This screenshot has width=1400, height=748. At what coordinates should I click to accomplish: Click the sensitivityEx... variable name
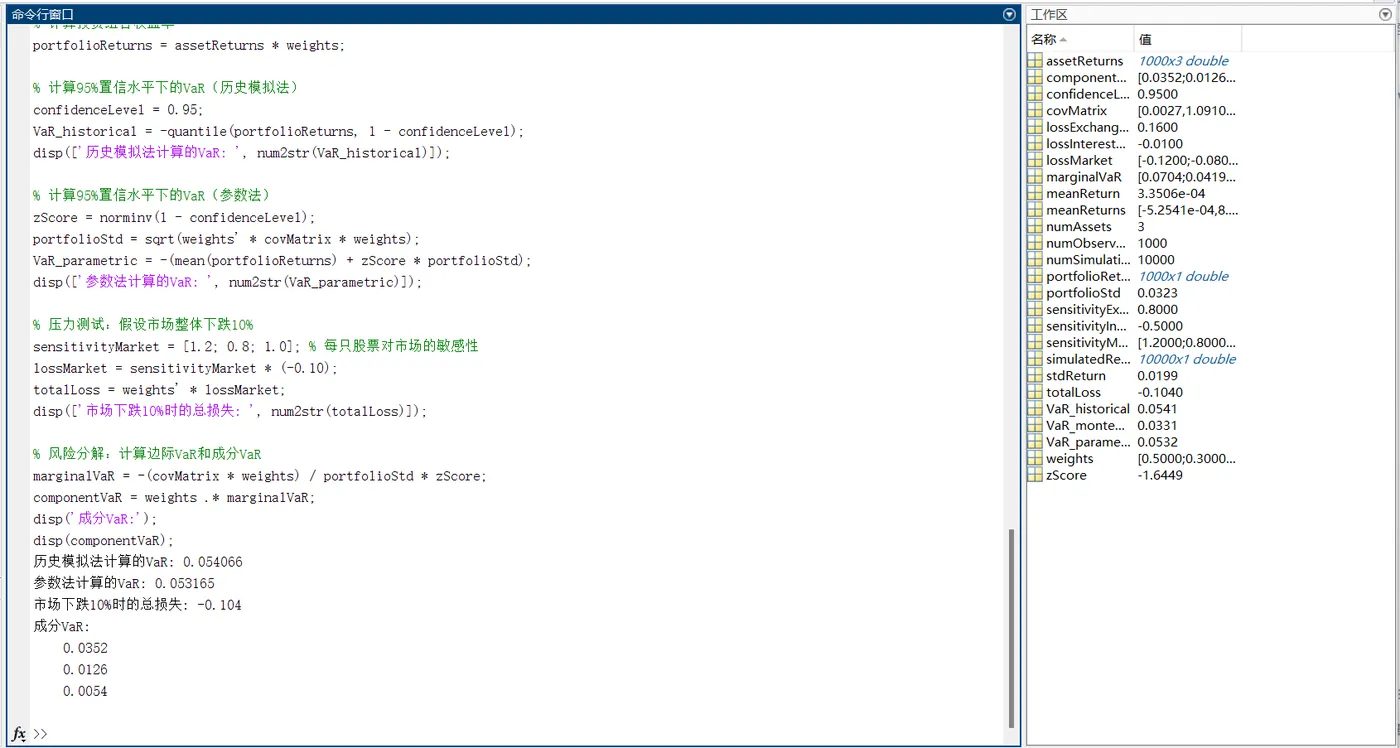point(1087,310)
